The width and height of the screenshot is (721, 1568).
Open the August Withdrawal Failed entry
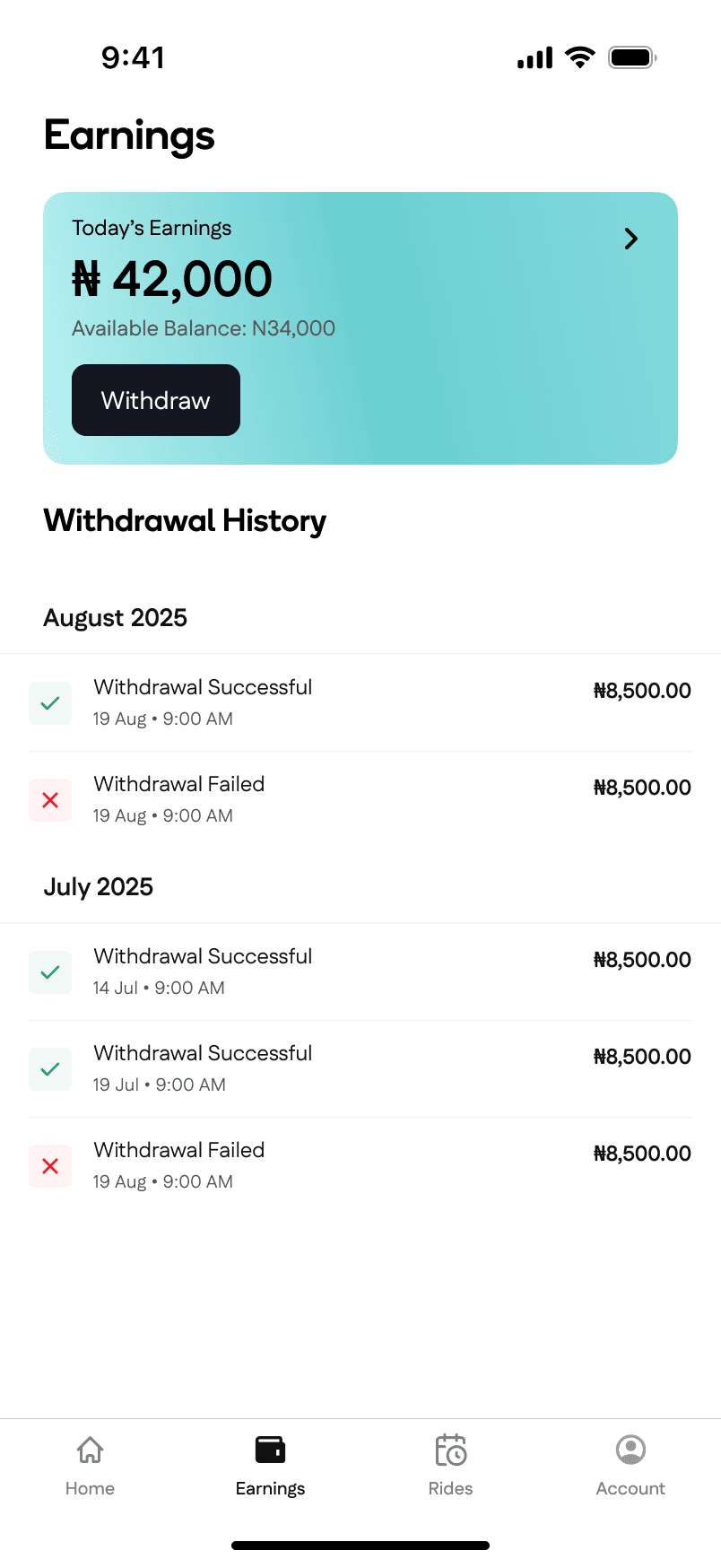tap(179, 785)
